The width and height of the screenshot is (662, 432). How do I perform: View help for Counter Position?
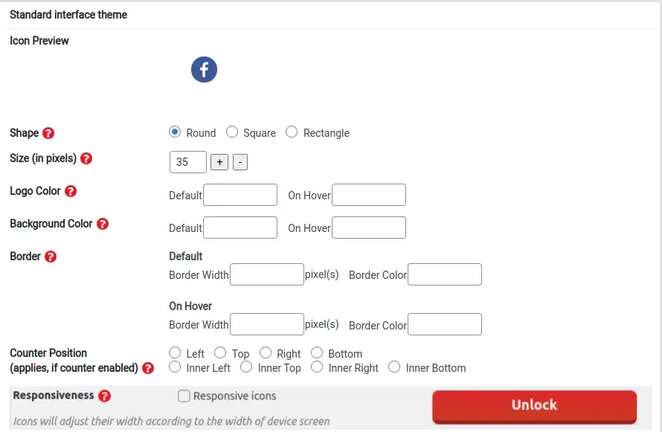[148, 368]
